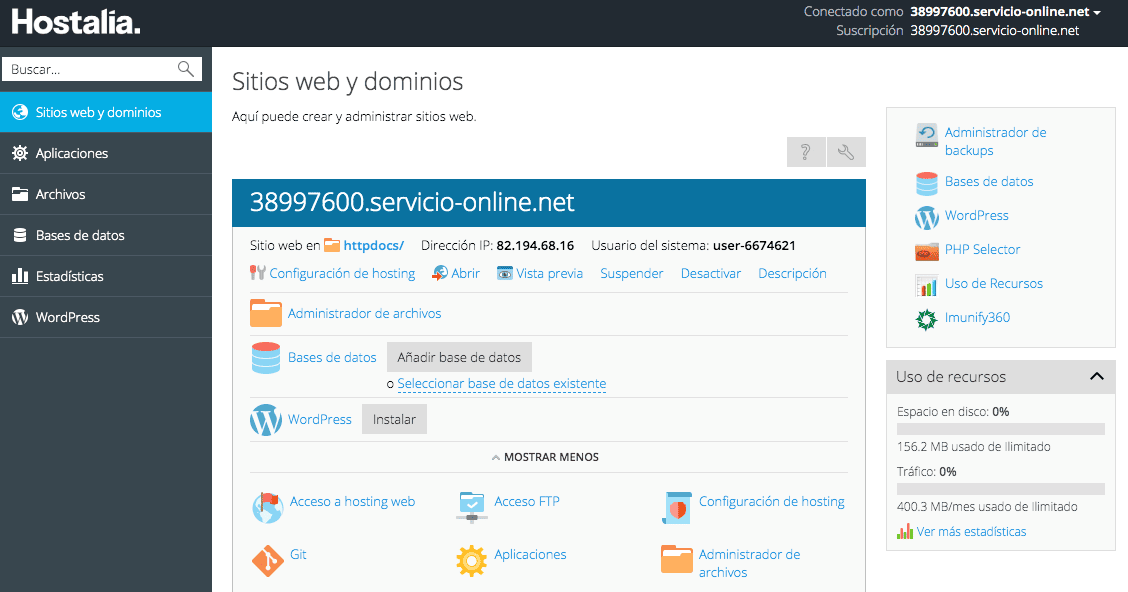
Task: View Estadísticas in the sidebar
Action: pyautogui.click(x=106, y=276)
